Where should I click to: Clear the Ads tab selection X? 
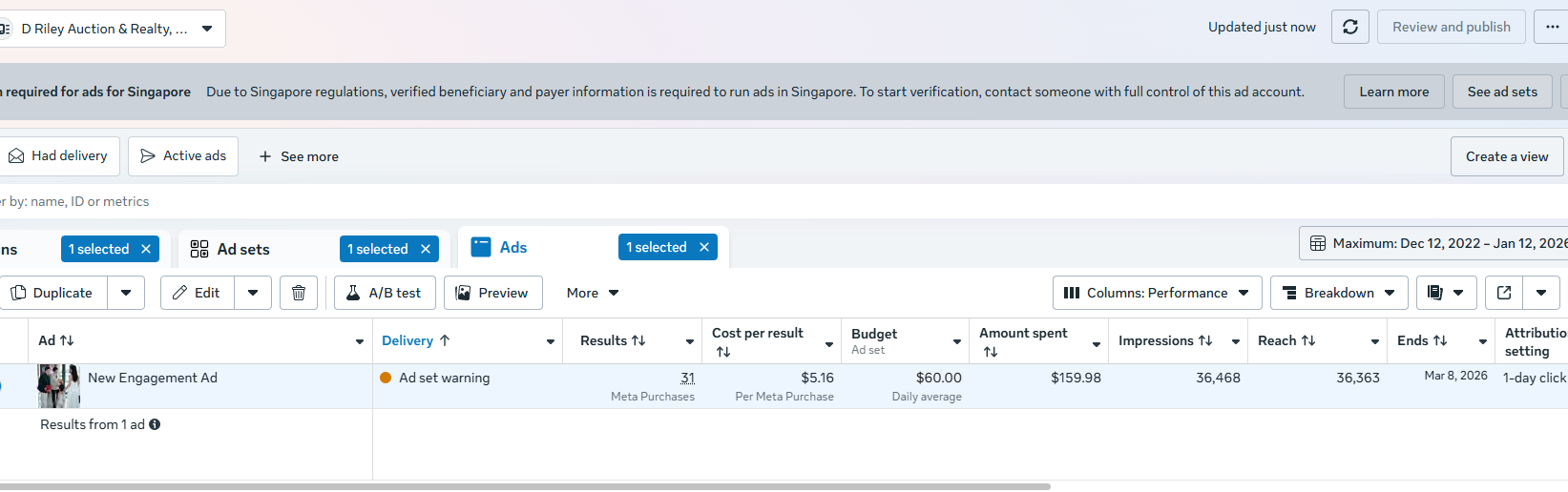[x=704, y=247]
